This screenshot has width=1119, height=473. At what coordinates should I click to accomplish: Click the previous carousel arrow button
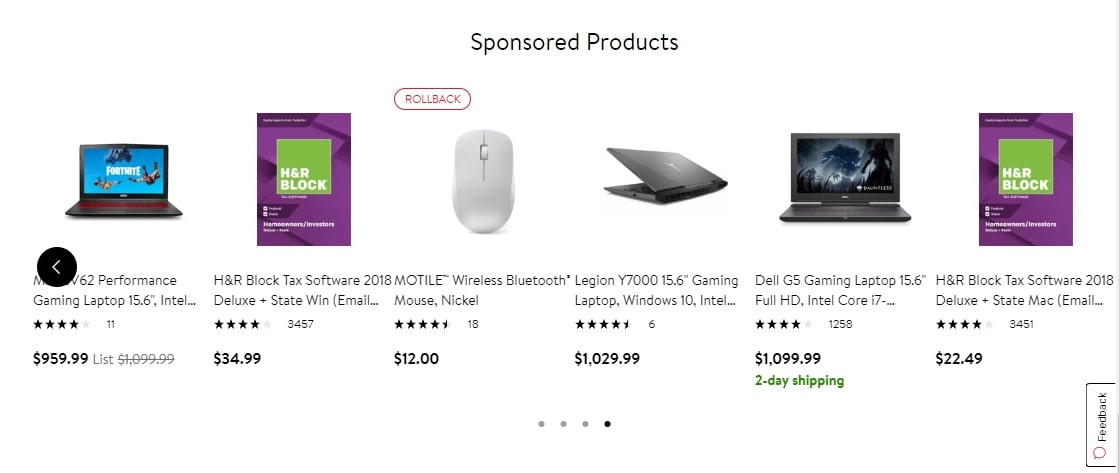point(56,266)
